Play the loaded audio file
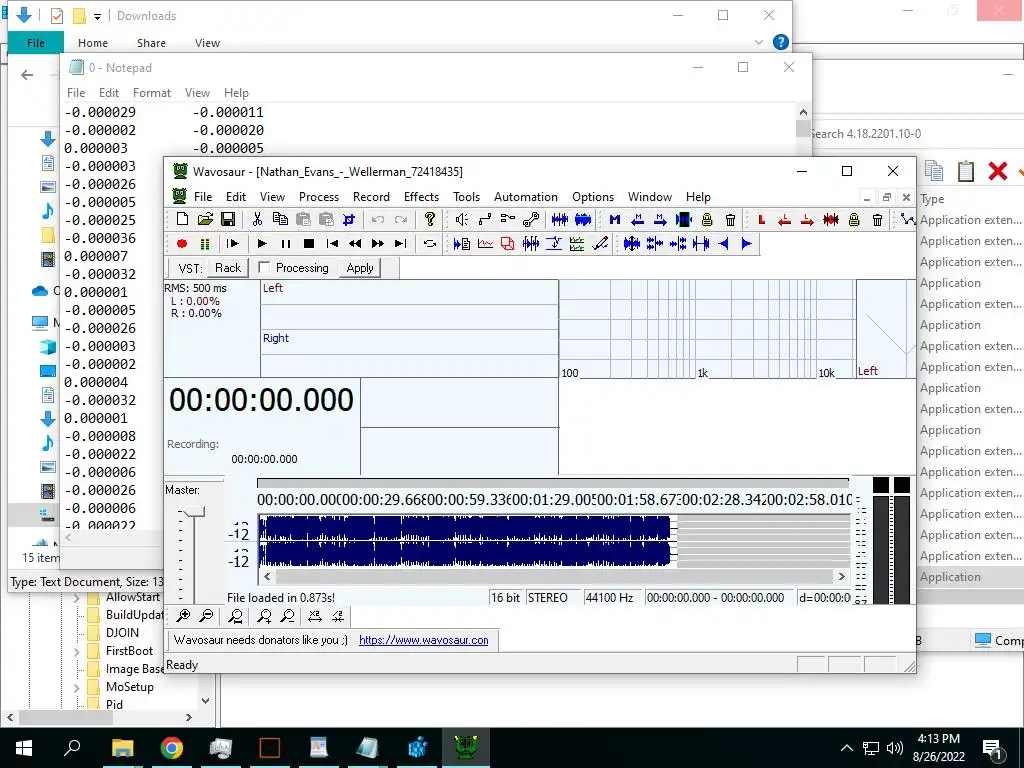This screenshot has width=1024, height=768. pos(262,244)
